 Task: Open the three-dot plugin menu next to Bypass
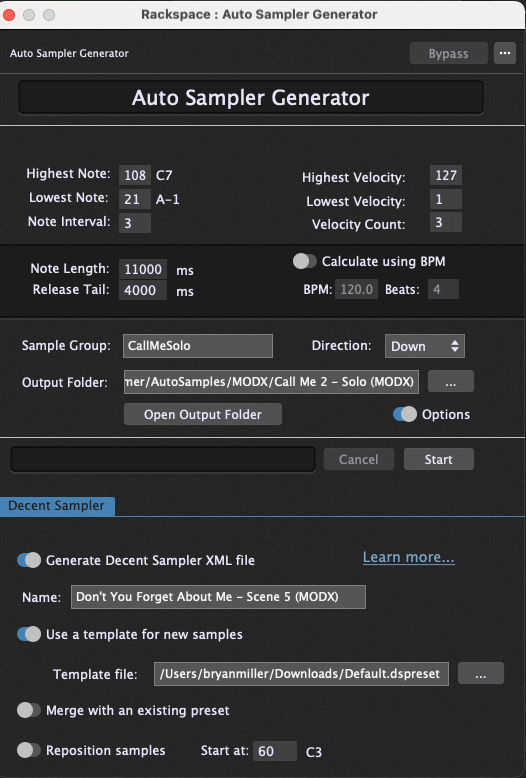(505, 53)
